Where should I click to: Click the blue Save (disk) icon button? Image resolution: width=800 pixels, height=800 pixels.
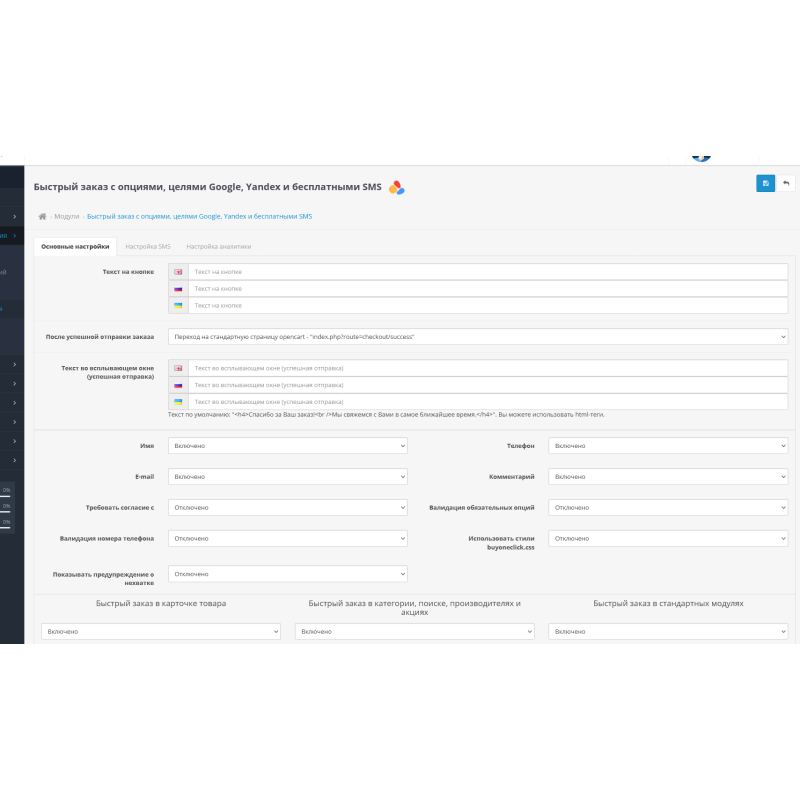[765, 183]
